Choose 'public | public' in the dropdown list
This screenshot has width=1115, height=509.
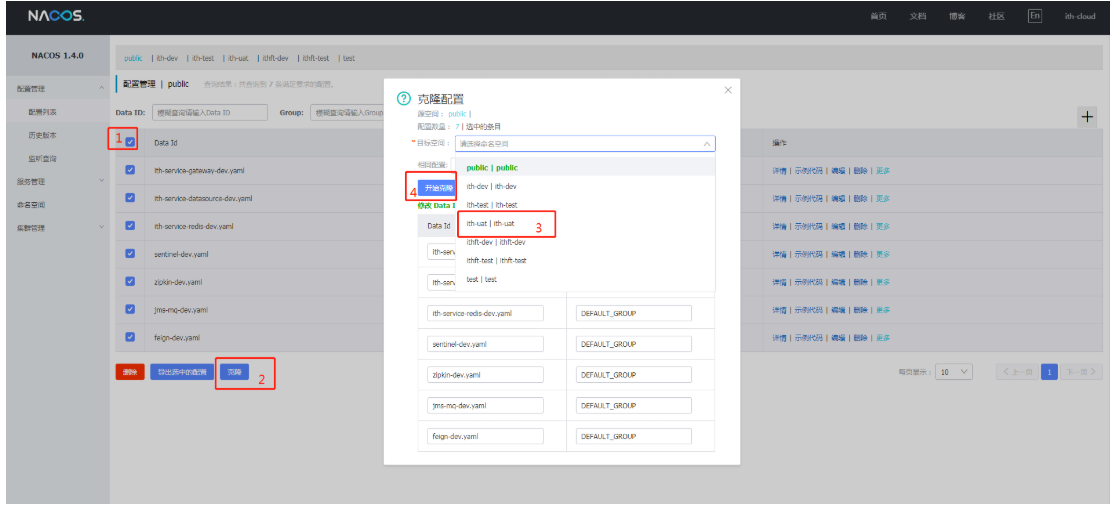pos(585,168)
